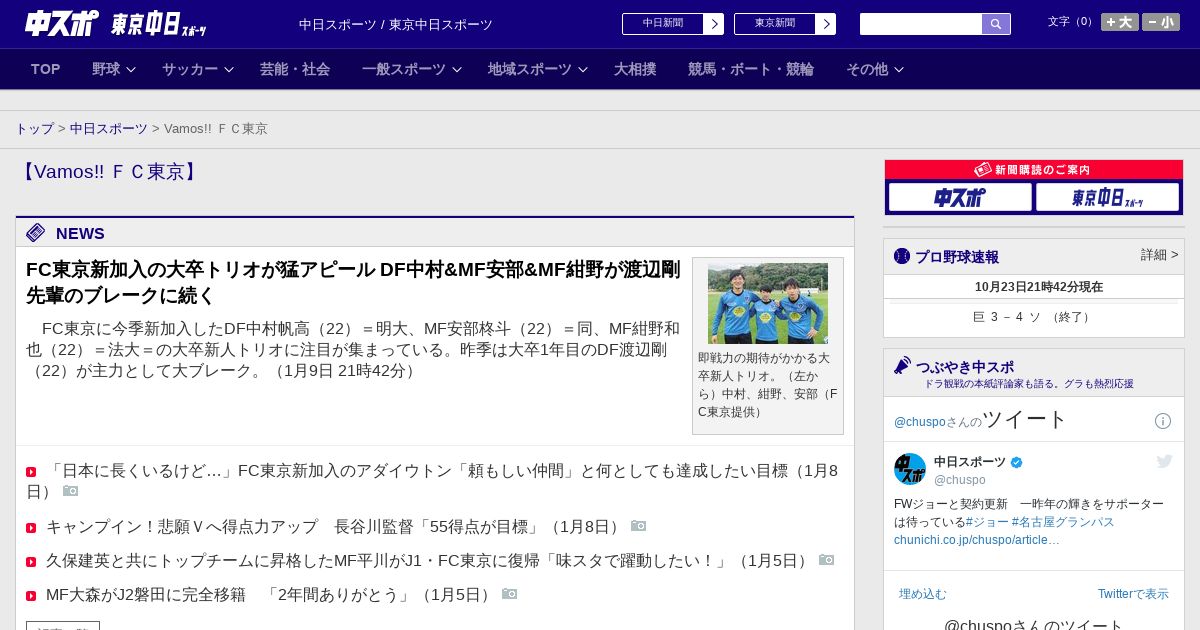
Task: Expand the その他 menu chevron
Action: coord(899,69)
